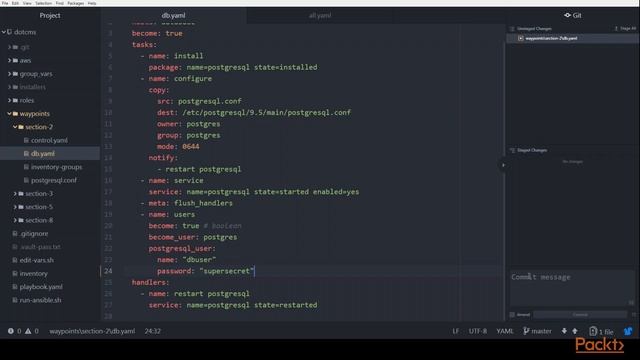Open the inventory-groups file

pos(56,167)
